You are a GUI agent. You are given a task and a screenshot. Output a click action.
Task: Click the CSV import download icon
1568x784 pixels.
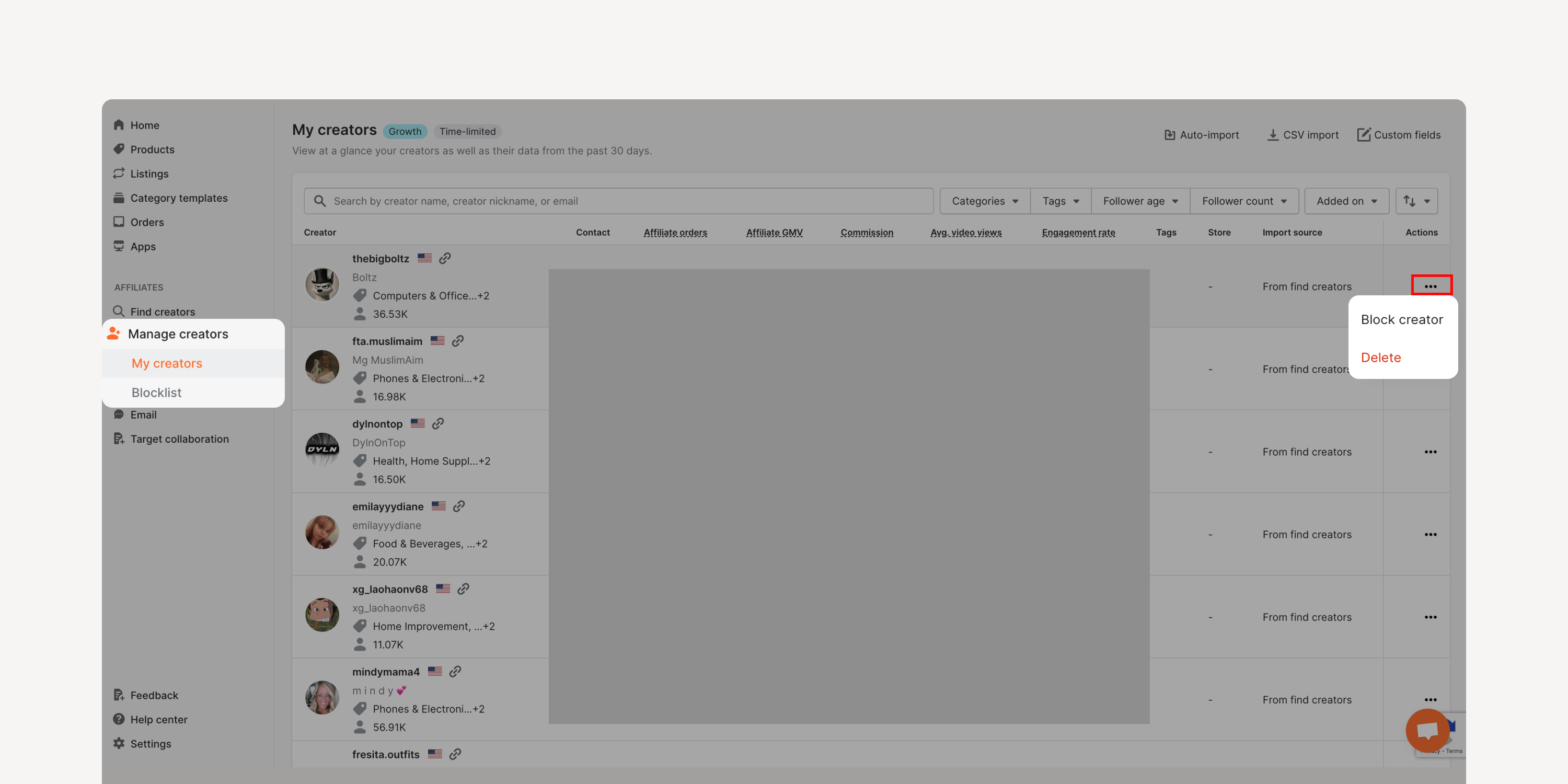[x=1272, y=134]
